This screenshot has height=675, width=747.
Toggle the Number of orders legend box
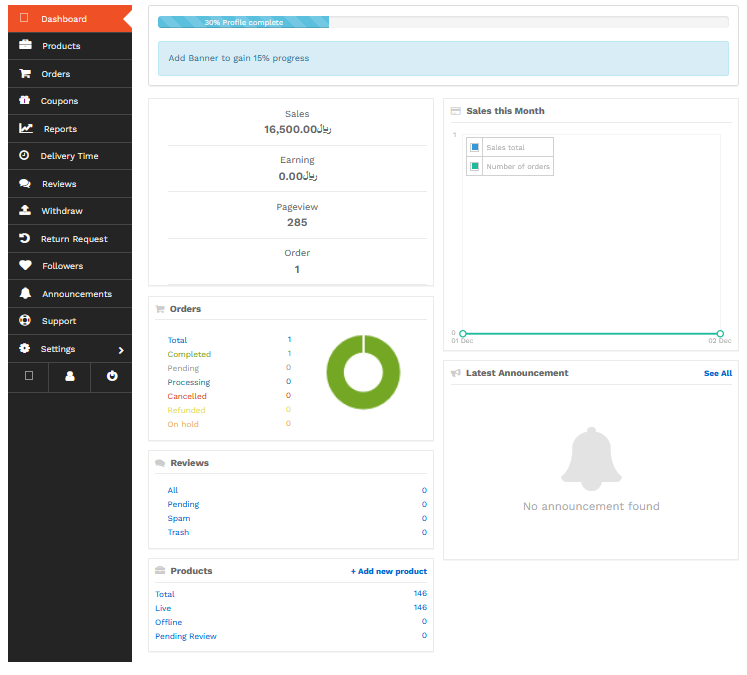[x=474, y=166]
